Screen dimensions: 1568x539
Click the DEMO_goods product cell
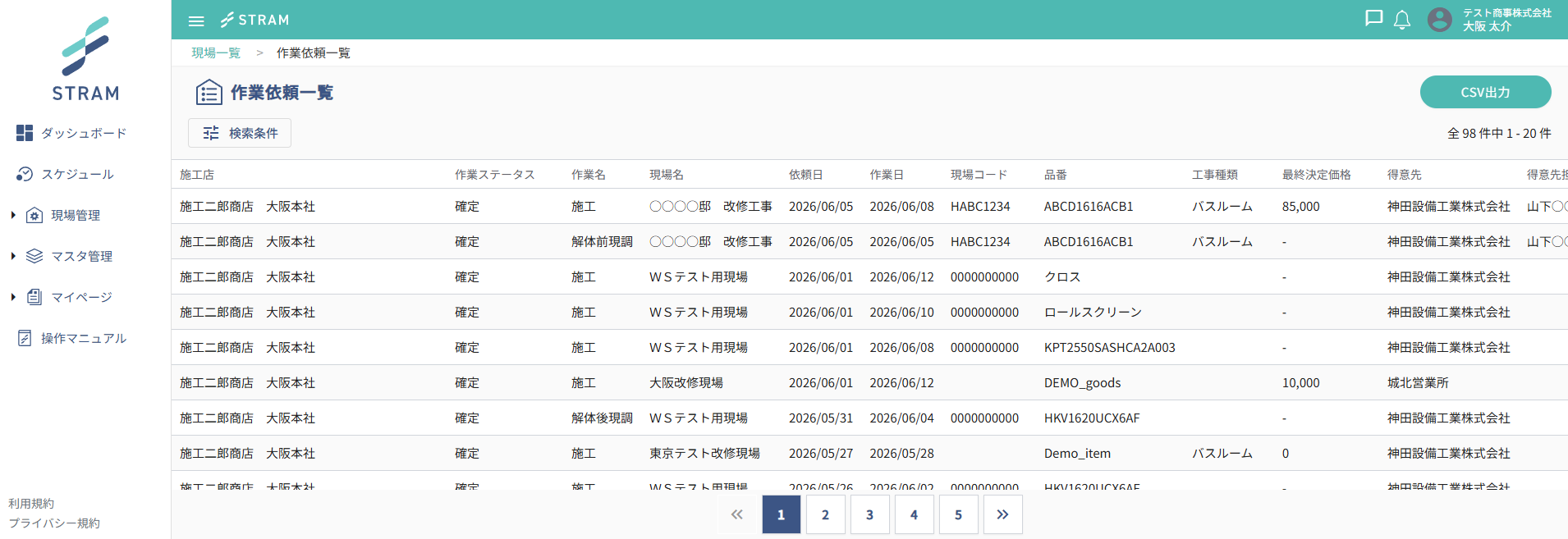point(1082,382)
